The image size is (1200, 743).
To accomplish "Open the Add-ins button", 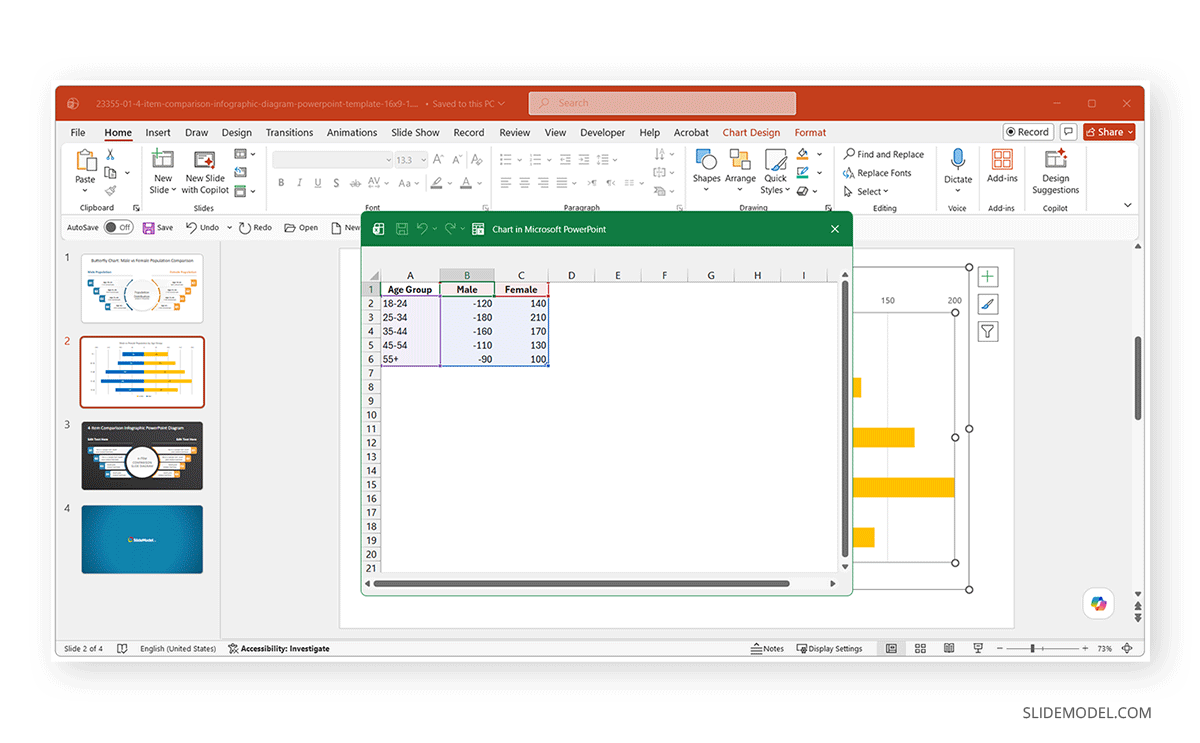I will point(1002,166).
